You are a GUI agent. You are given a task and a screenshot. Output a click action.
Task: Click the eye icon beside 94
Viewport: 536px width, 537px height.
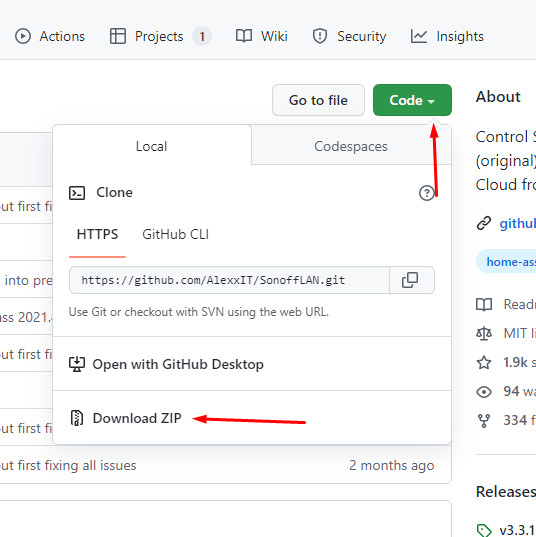[x=484, y=392]
